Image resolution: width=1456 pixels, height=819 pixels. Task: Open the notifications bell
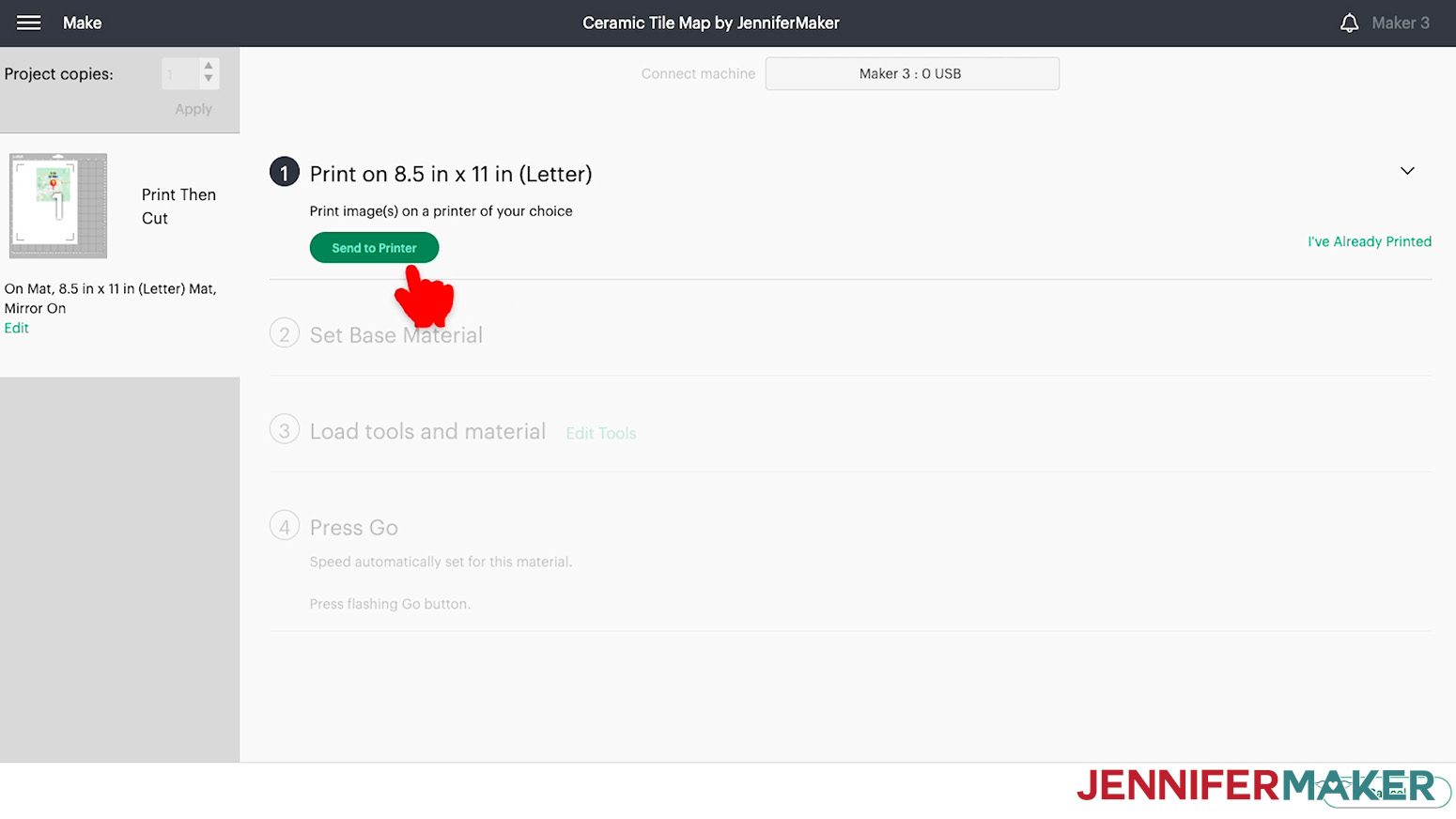pyautogui.click(x=1349, y=23)
